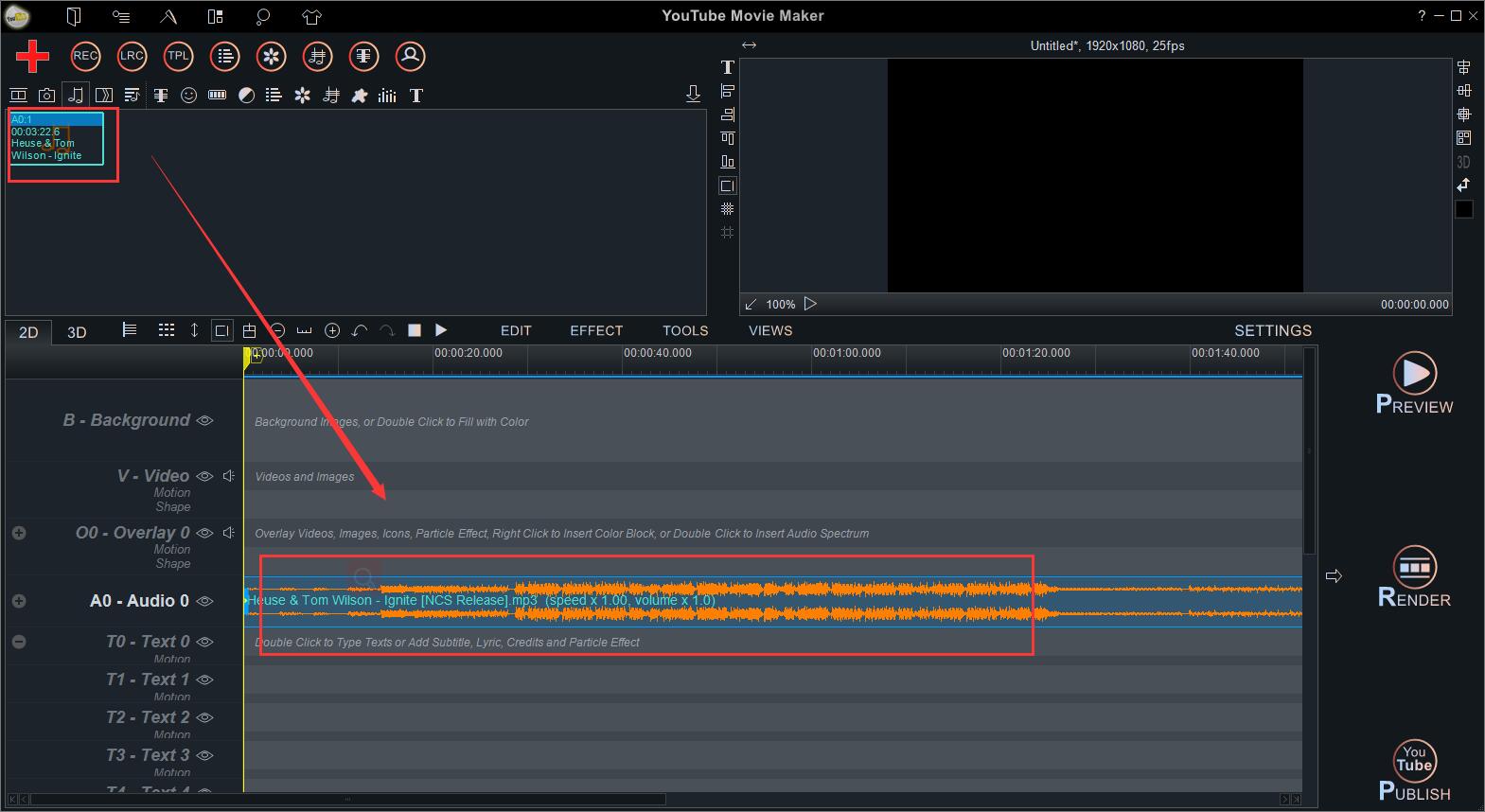Image resolution: width=1485 pixels, height=812 pixels.
Task: Toggle visibility eye of A0 - Audio 0 track
Action: 204,601
